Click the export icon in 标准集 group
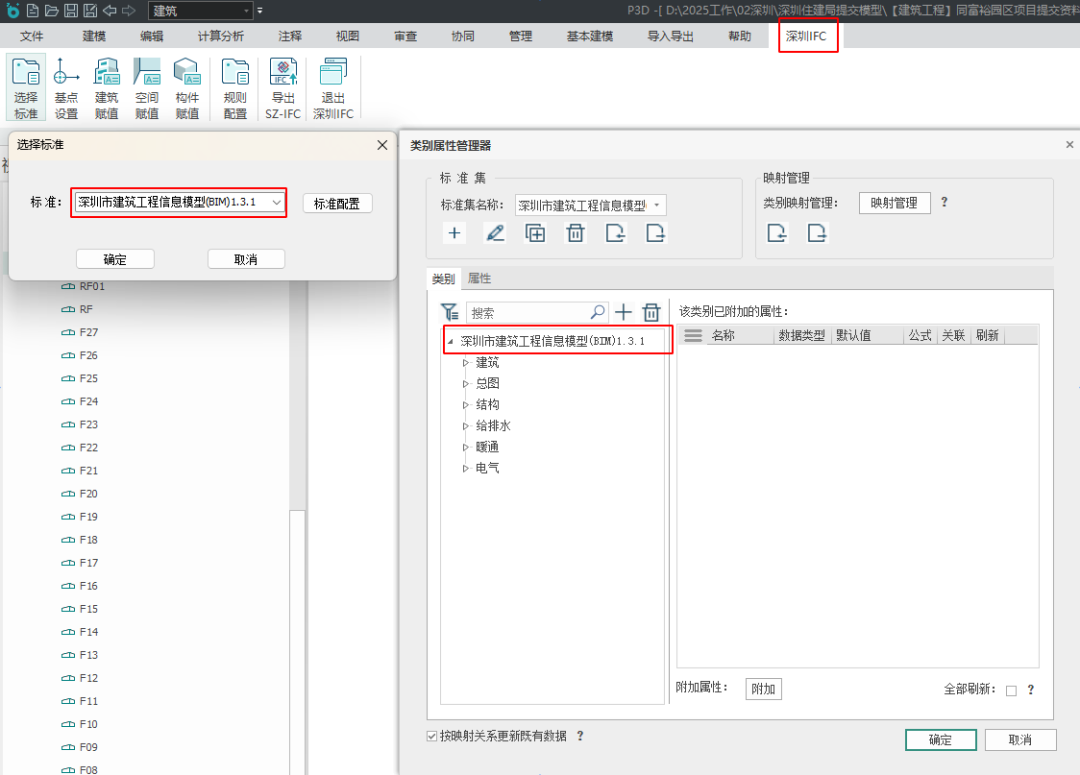The height and width of the screenshot is (775, 1080). pyautogui.click(x=656, y=233)
